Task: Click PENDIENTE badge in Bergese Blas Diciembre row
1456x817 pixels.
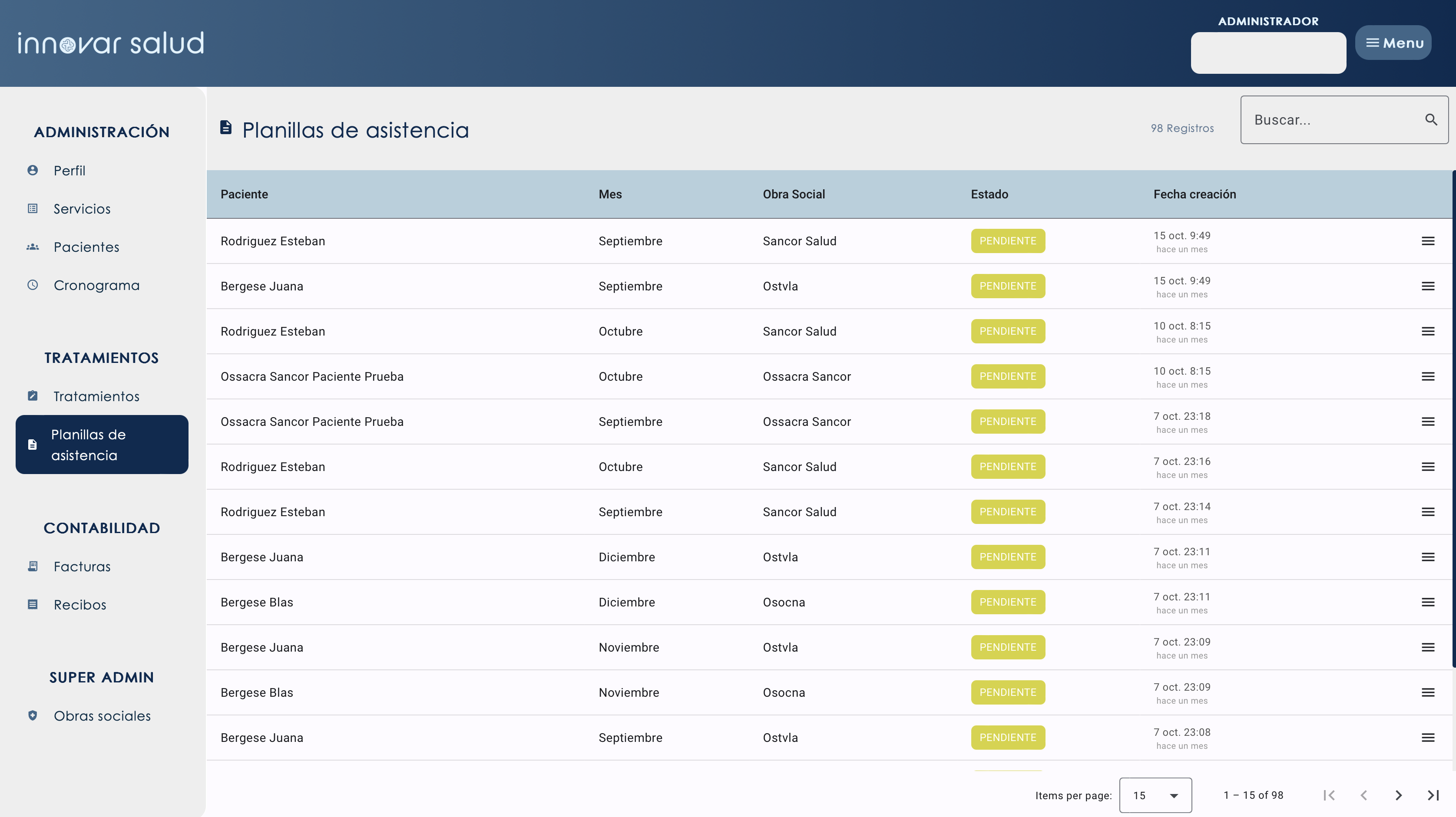Action: pos(1008,602)
